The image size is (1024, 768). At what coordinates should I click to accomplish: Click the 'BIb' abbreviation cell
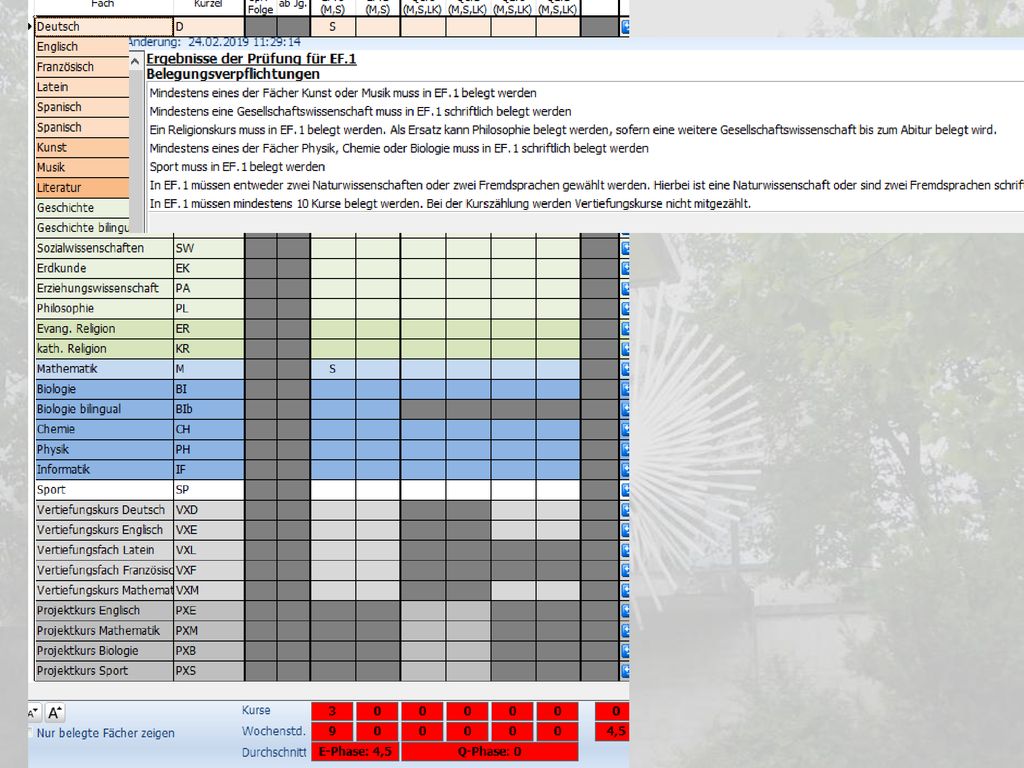(209, 409)
